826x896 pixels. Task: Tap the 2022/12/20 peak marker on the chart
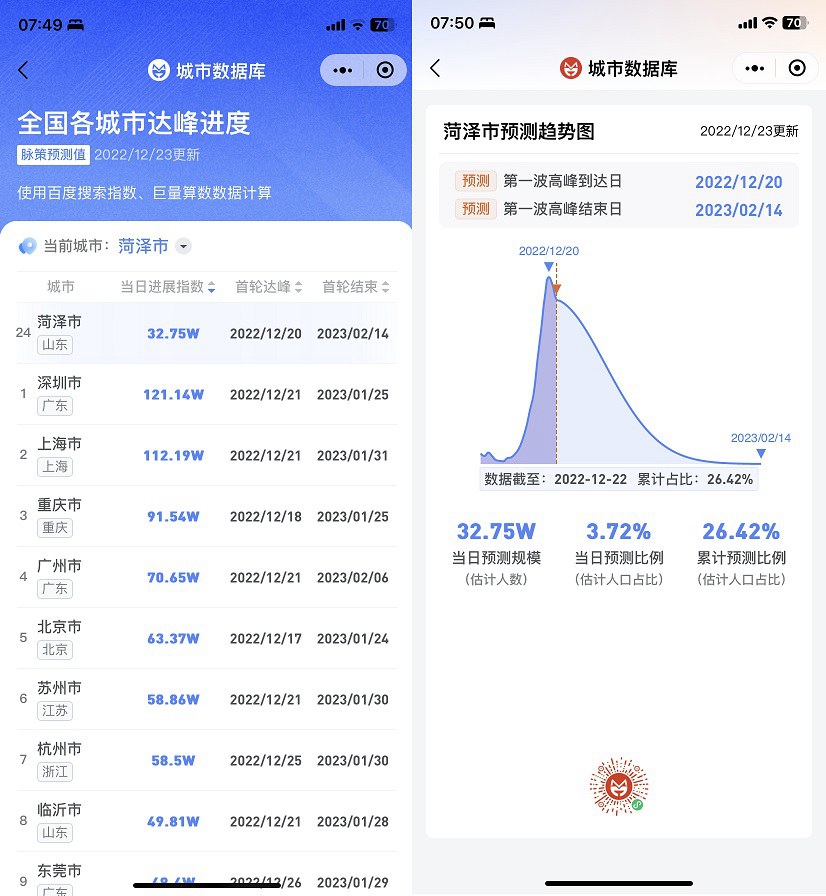(548, 266)
